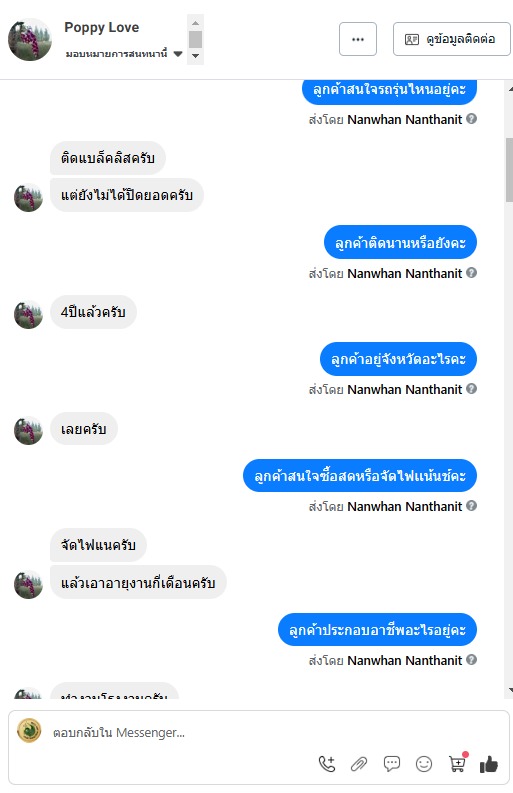Screen dimensions: 513x793
Task: Open the three-dots more options button
Action: pos(358,39)
